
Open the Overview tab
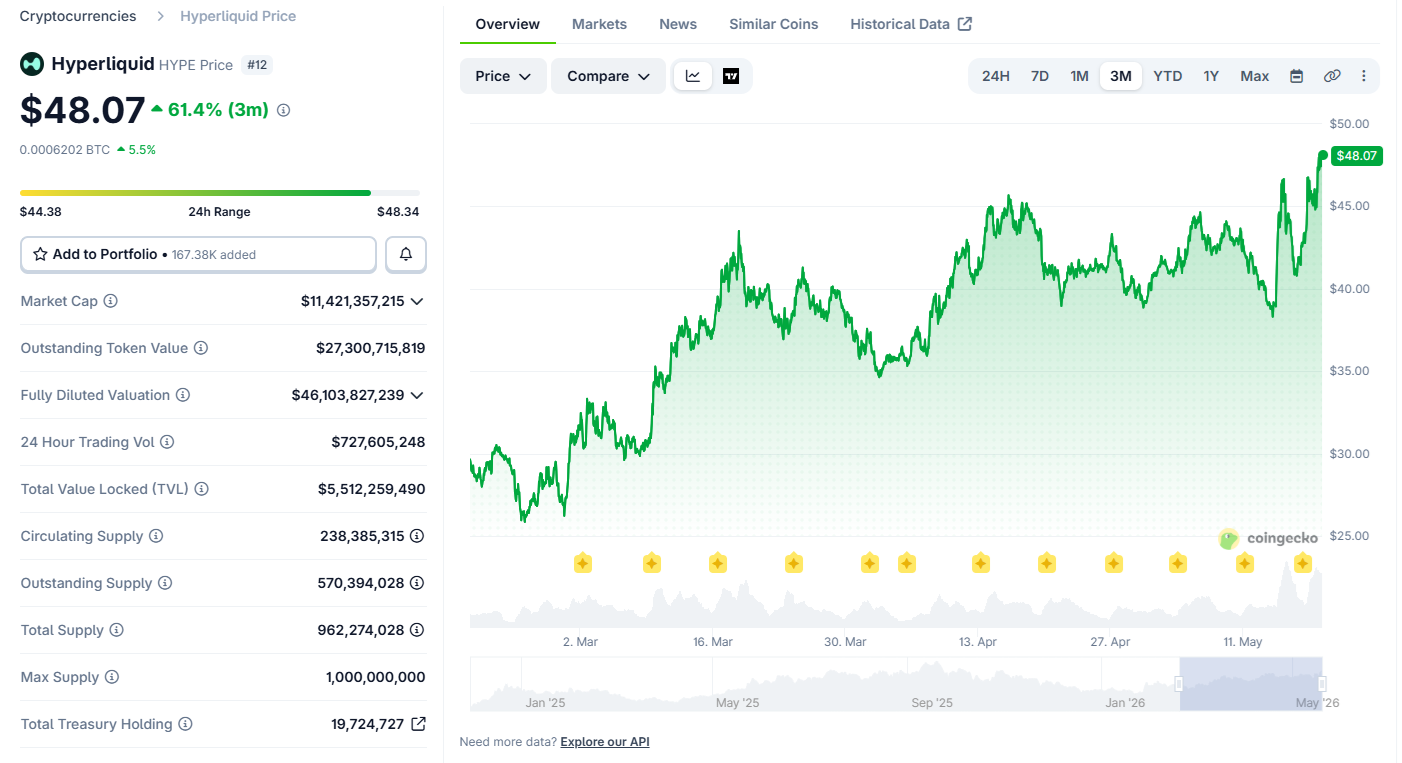click(x=508, y=24)
